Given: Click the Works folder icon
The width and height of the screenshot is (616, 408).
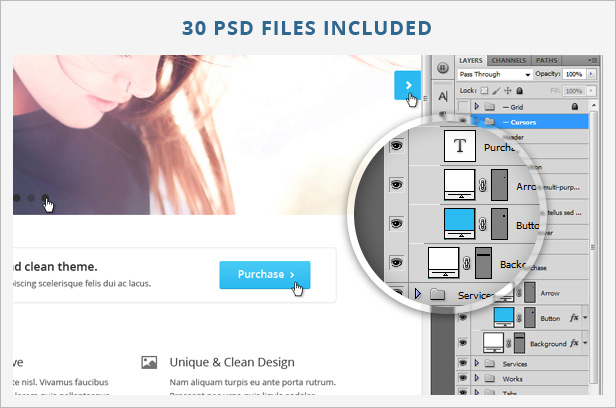Looking at the screenshot, I should point(489,378).
